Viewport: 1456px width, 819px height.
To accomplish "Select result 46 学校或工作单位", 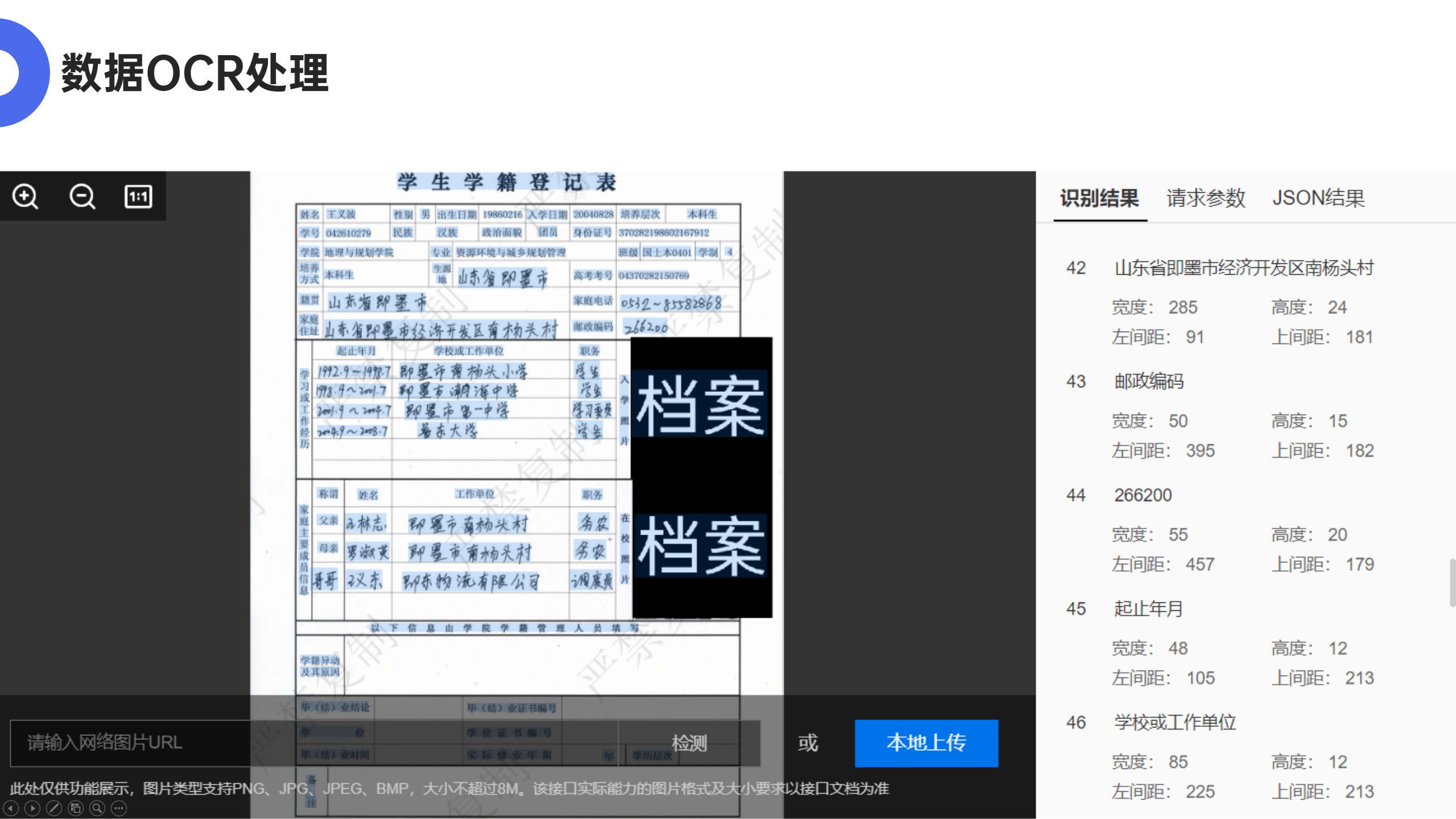I will (1174, 722).
